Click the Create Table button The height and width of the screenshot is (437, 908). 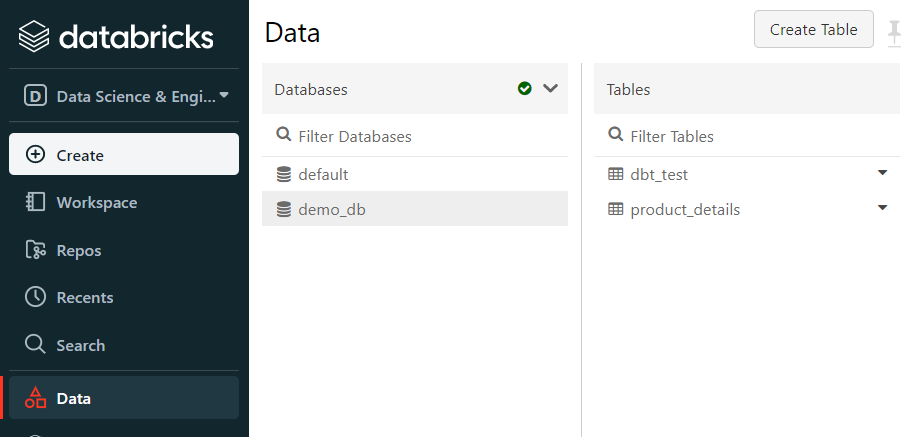814,29
